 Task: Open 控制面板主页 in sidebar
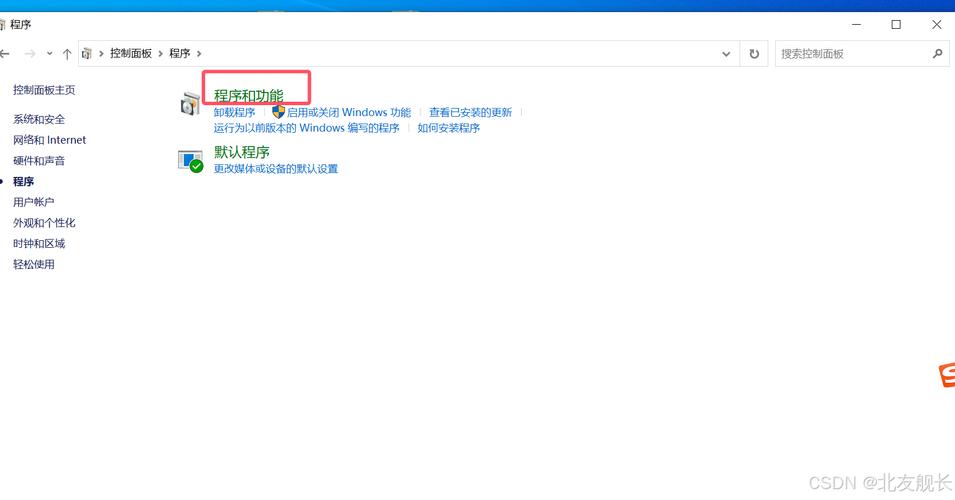pos(44,90)
